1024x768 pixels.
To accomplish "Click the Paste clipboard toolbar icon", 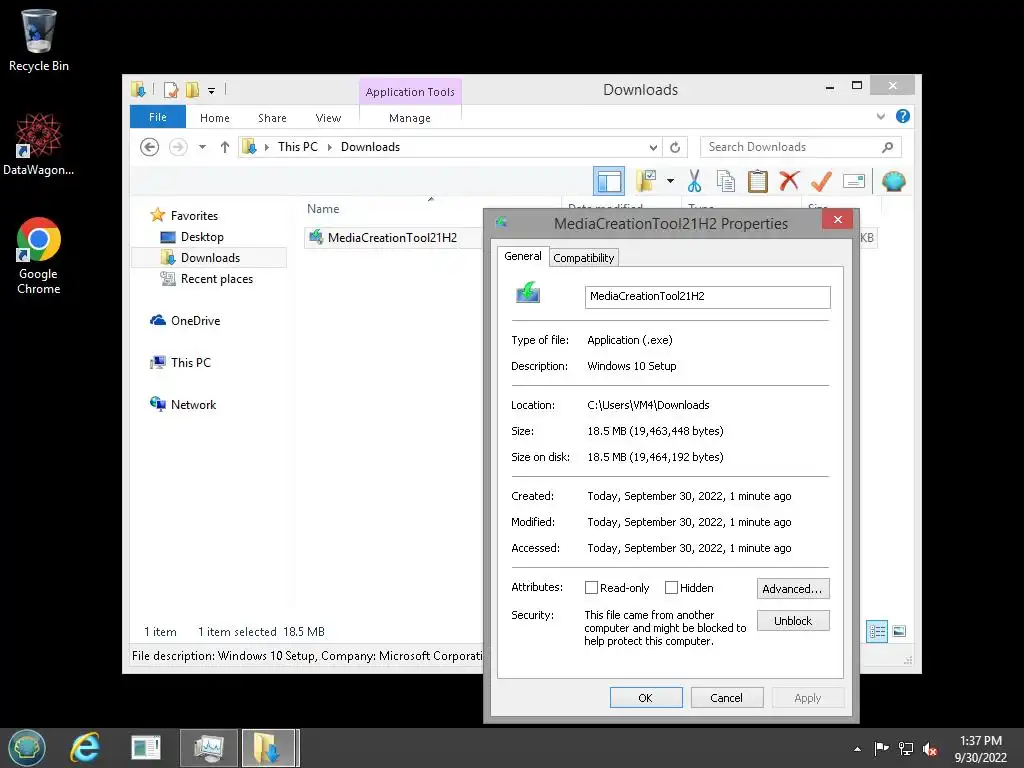I will tap(758, 181).
